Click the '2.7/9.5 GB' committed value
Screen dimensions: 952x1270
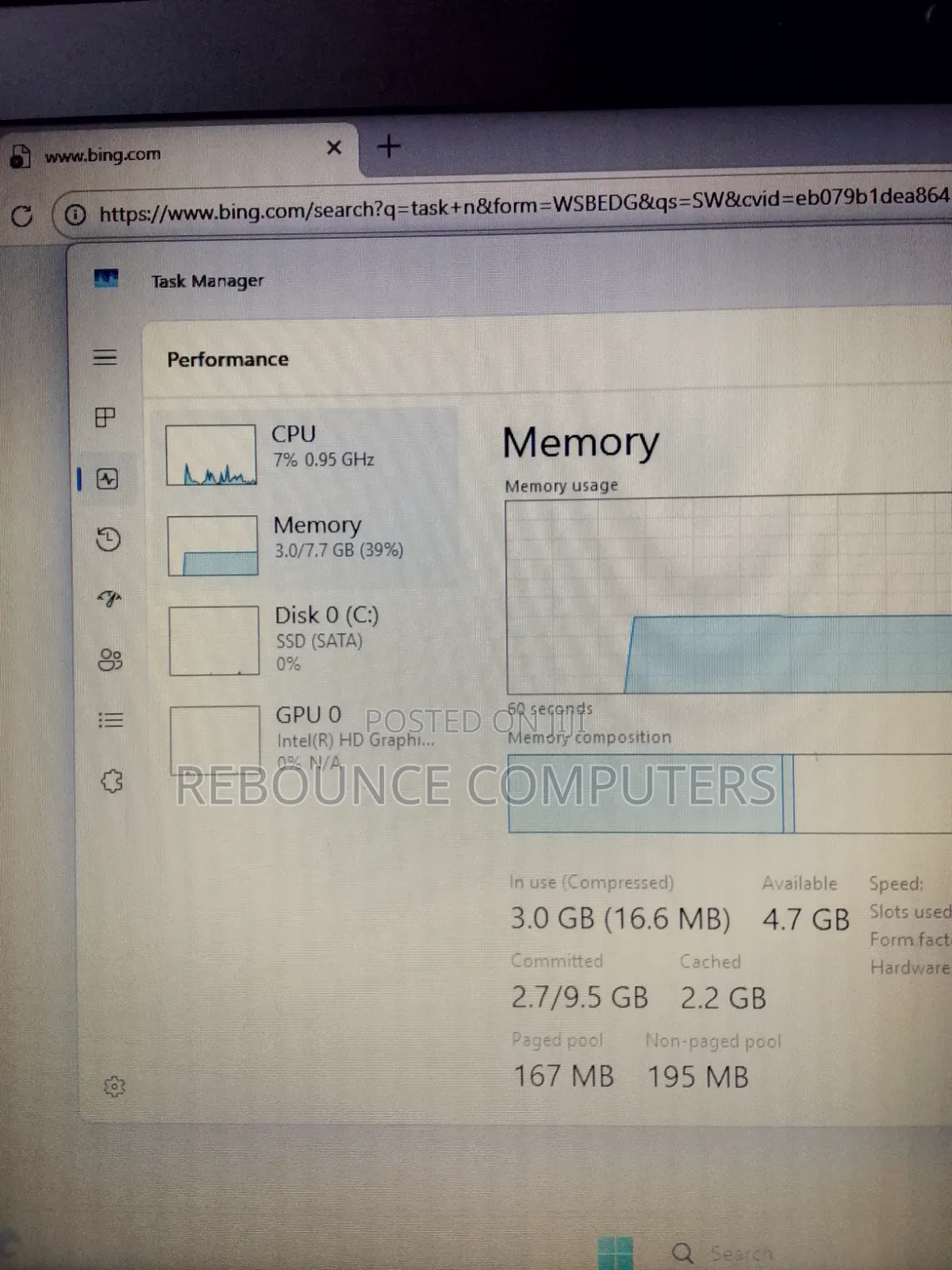coord(580,997)
